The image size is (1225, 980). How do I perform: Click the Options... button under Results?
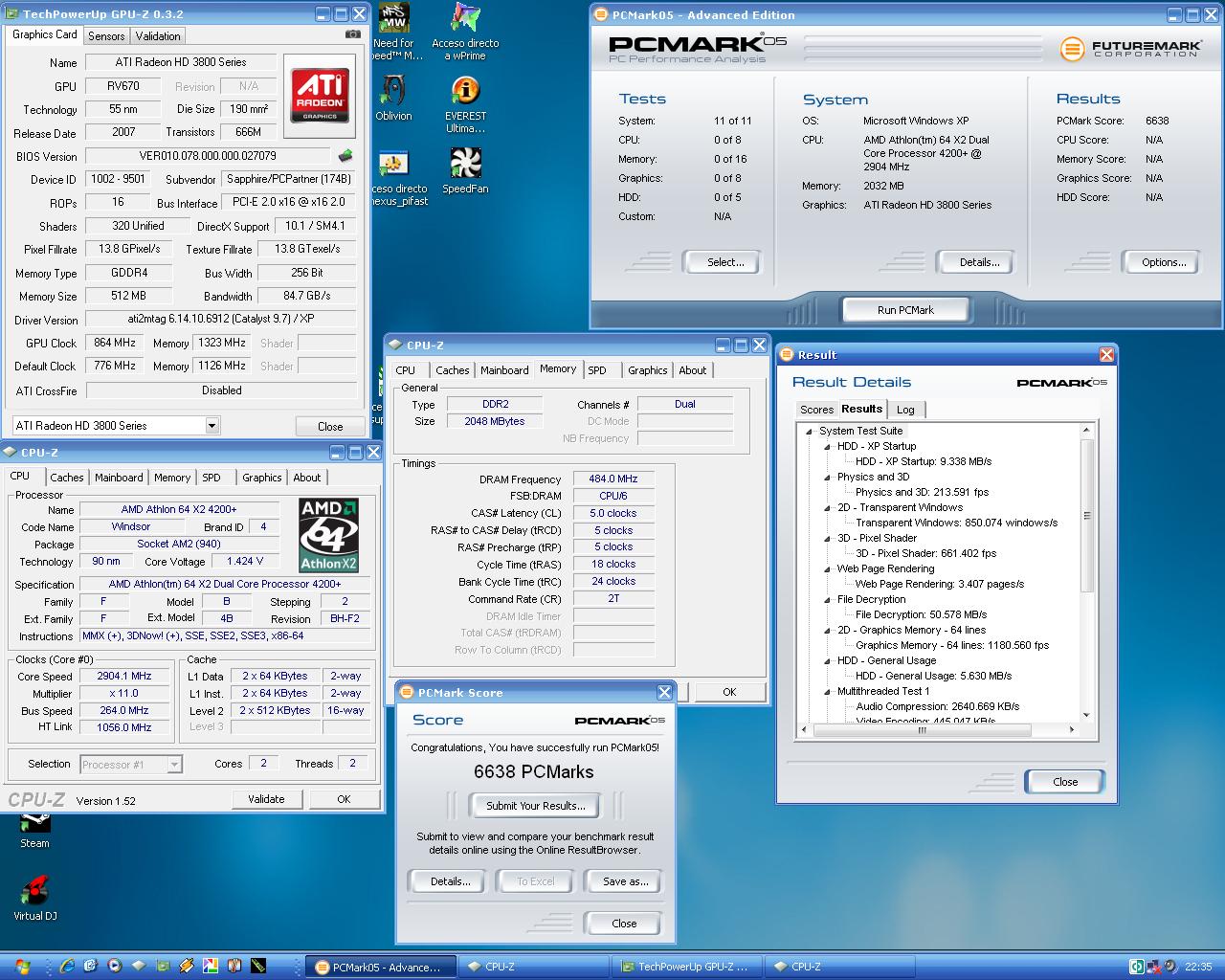1164,262
